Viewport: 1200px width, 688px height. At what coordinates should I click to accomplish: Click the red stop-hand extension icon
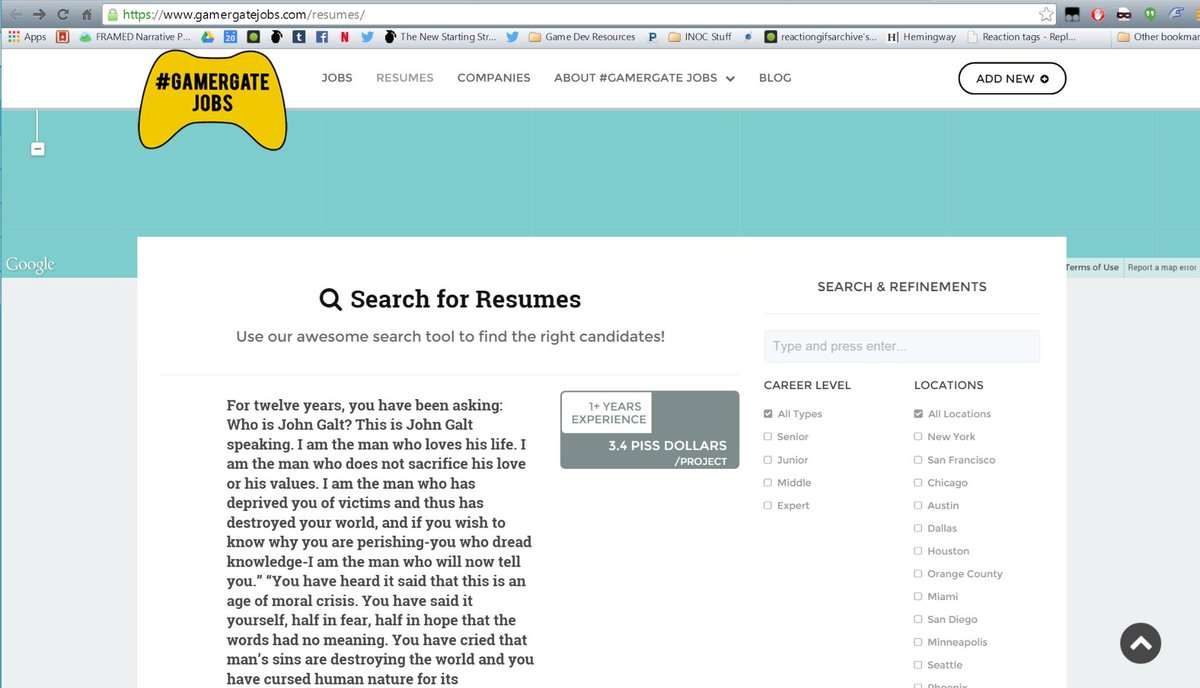[x=1098, y=15]
